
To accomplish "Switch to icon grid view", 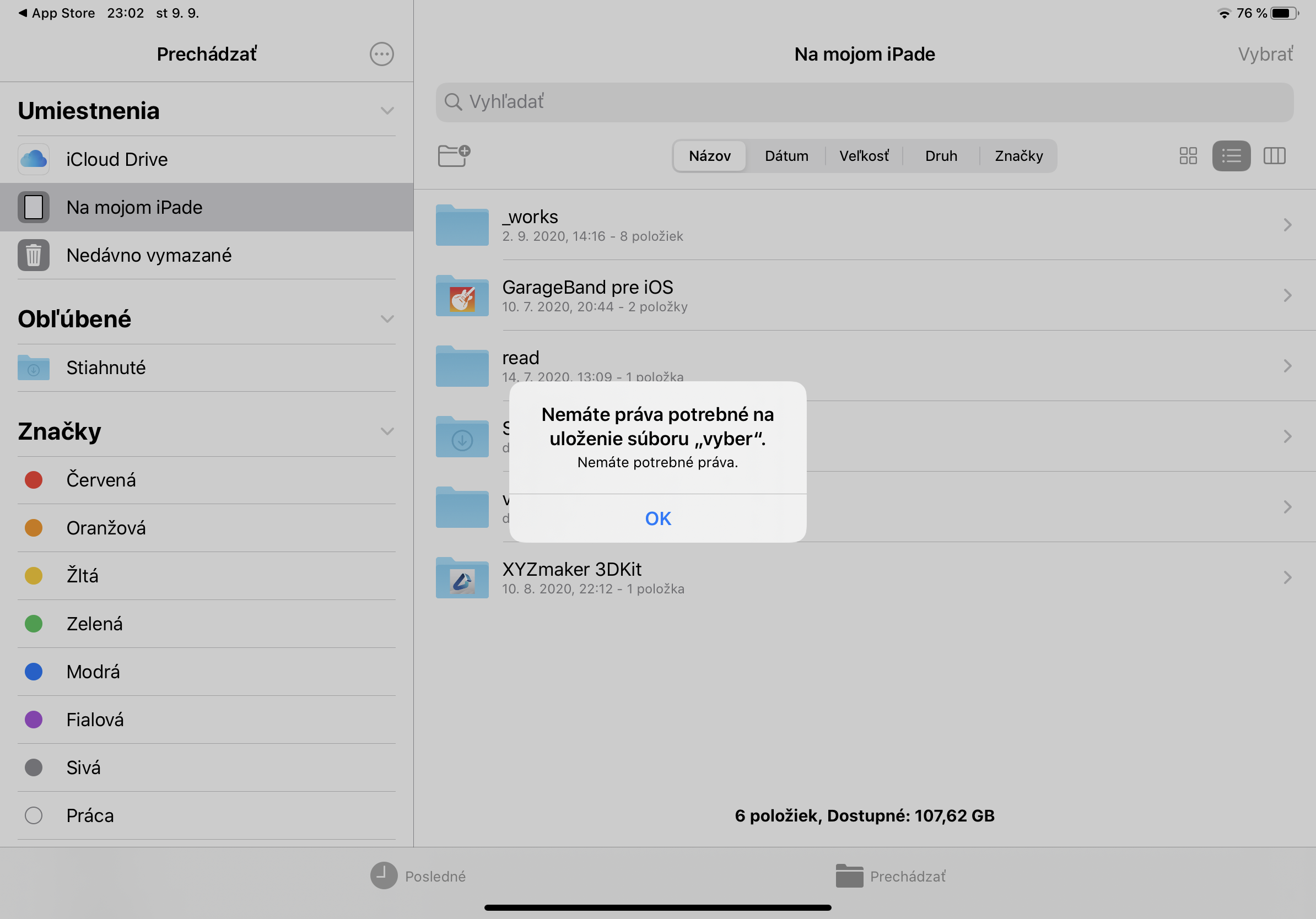I will (x=1188, y=155).
